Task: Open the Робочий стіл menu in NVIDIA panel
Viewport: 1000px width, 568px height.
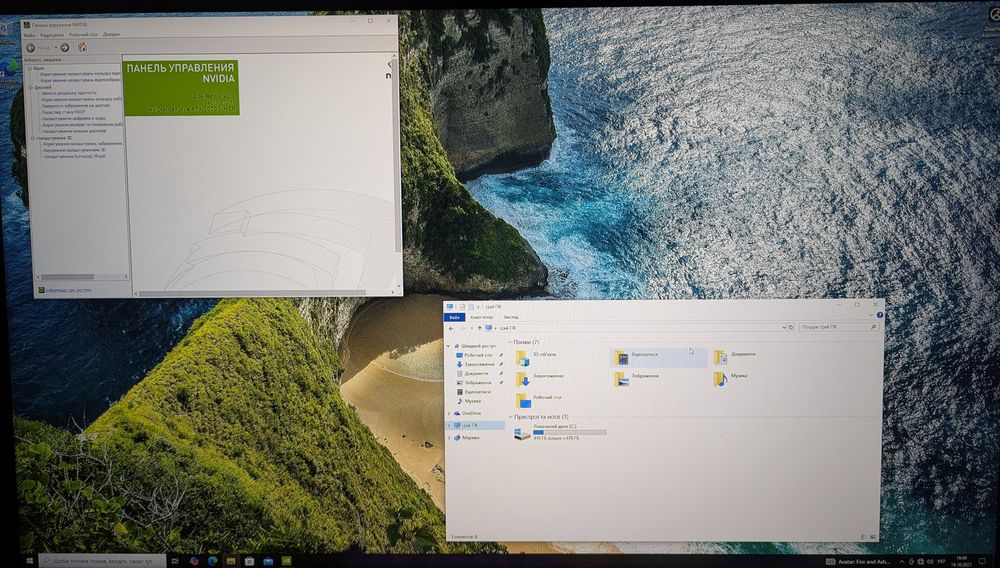Action: click(84, 34)
